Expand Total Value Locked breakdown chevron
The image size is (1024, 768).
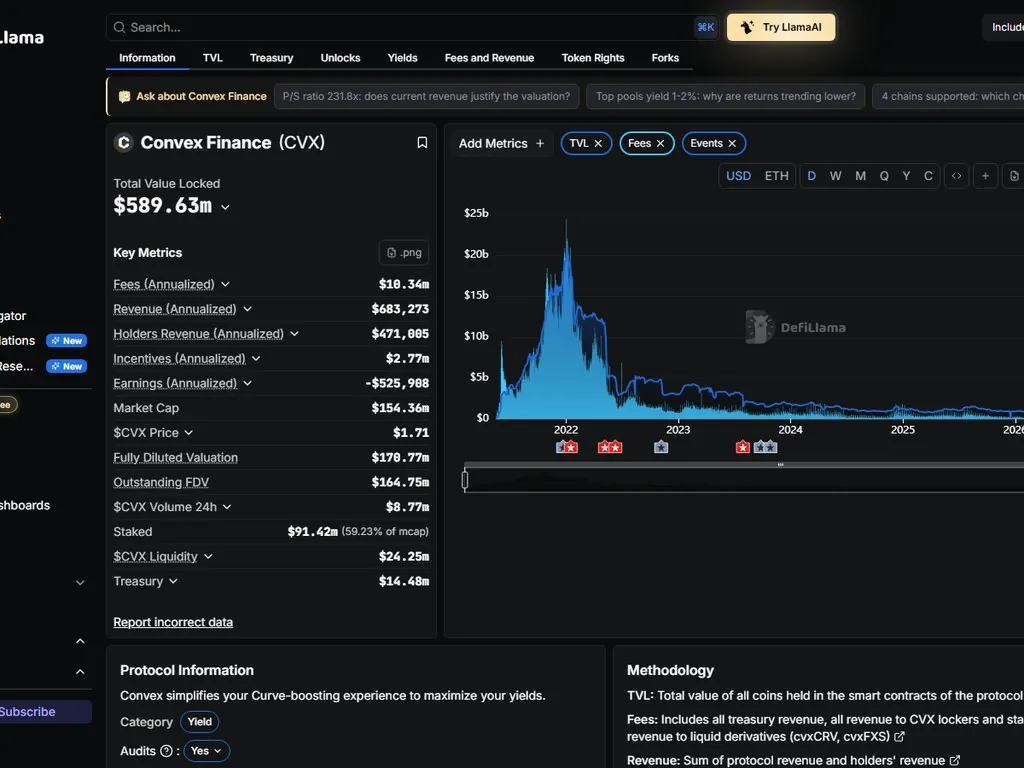point(225,207)
